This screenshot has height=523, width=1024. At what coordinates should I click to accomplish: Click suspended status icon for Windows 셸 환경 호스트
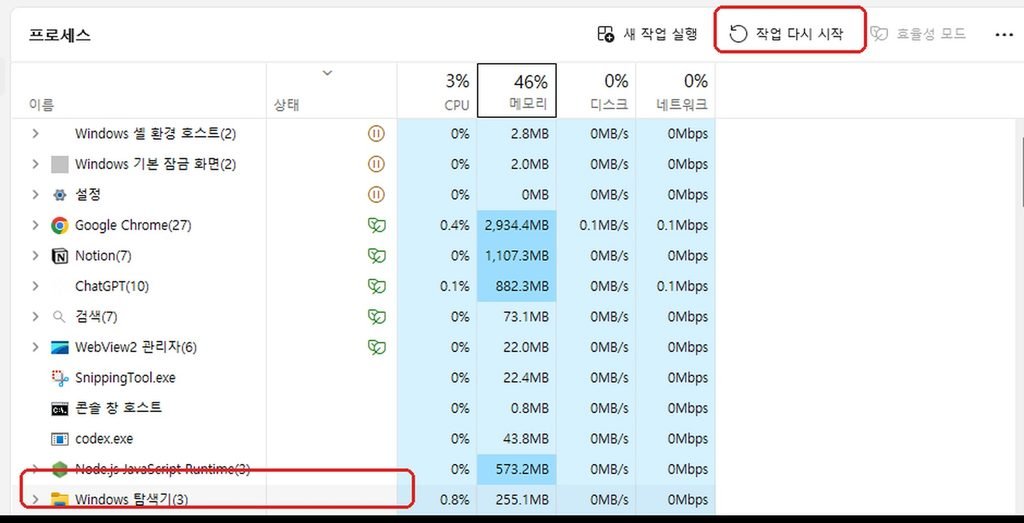point(376,134)
